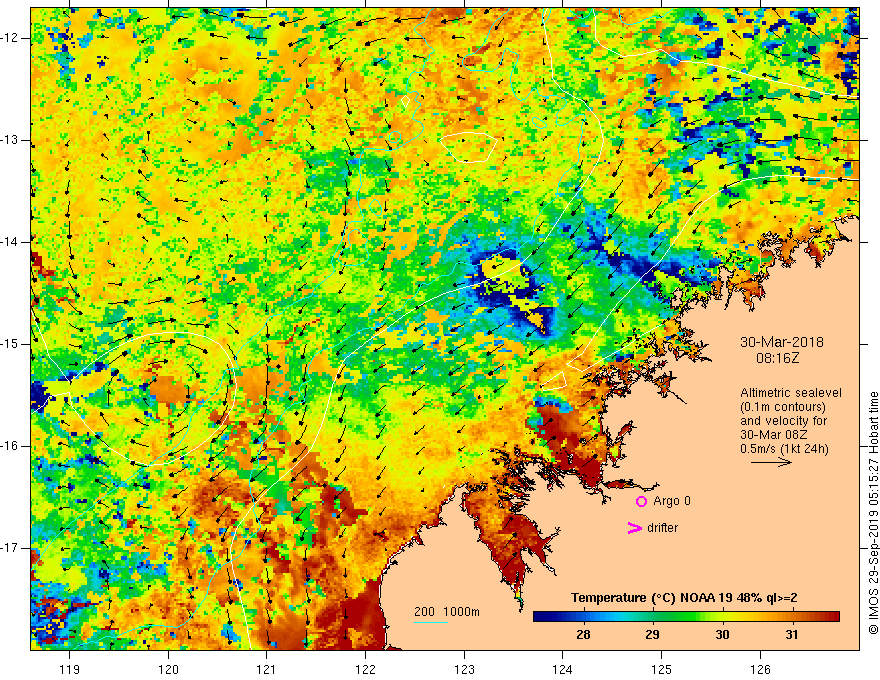
Task: Click the latitude -17 axis label
Action: click(x=10, y=548)
